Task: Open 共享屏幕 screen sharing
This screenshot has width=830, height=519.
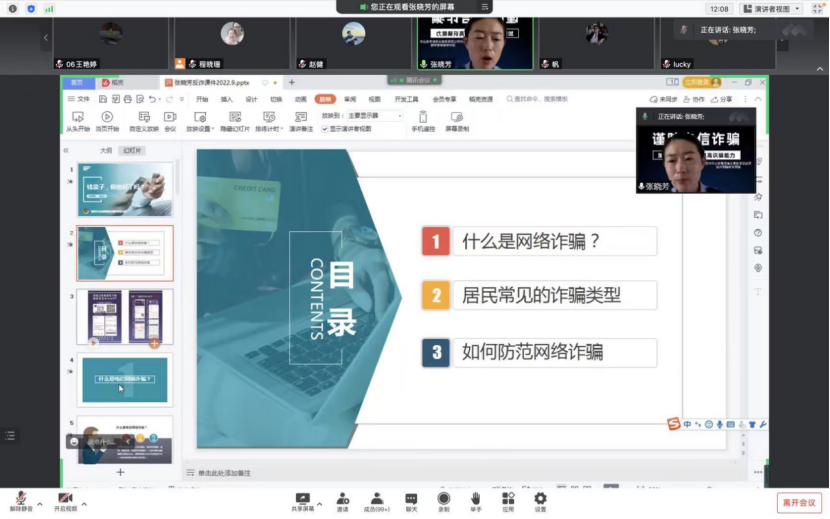Action: 302,497
